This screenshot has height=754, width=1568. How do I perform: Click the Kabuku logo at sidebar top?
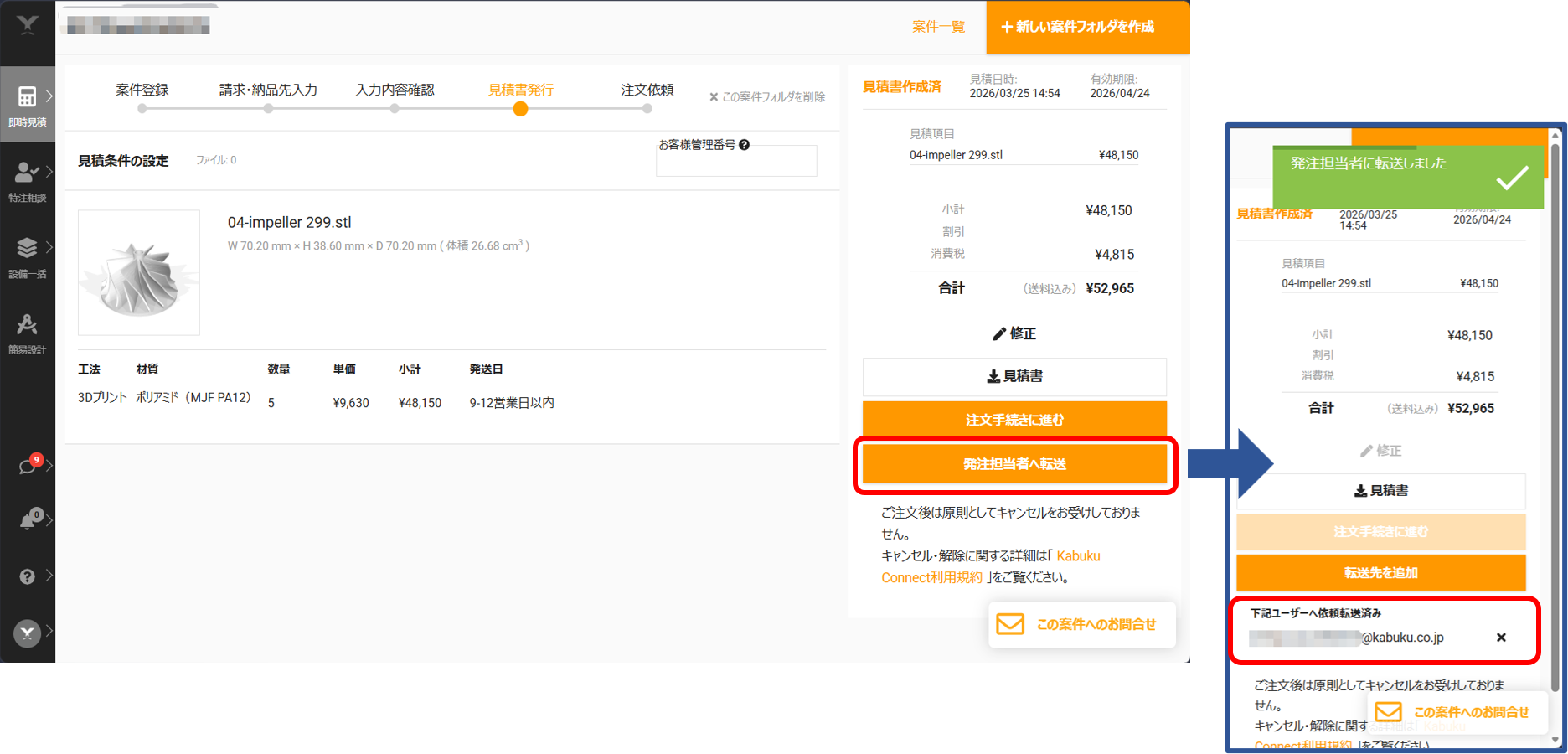[x=28, y=25]
